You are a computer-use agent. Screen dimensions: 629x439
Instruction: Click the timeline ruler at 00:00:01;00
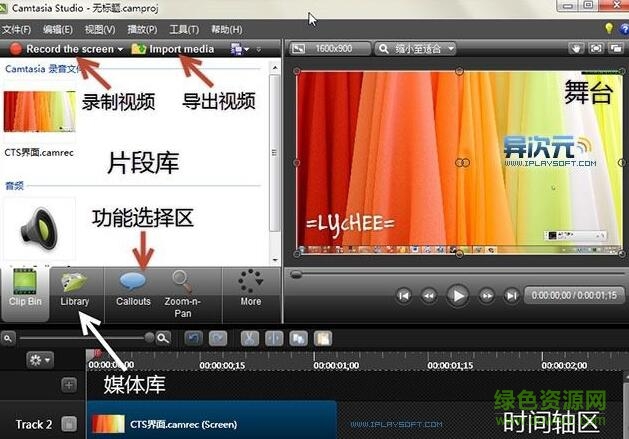tap(336, 365)
